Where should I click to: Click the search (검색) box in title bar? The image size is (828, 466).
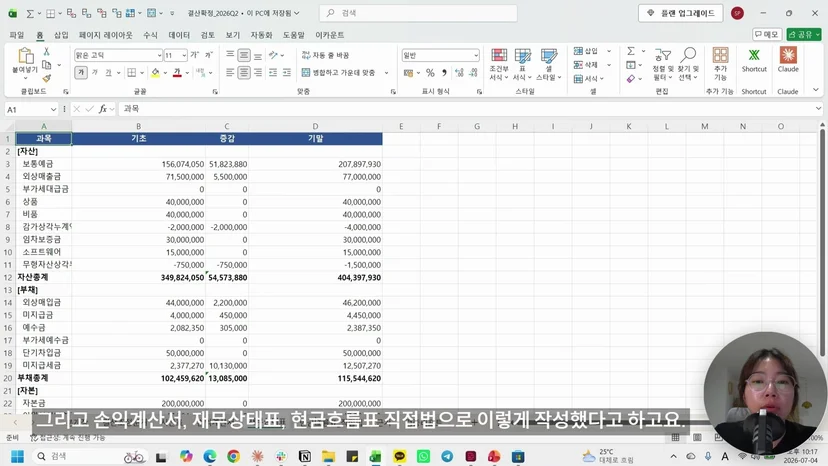pos(418,13)
